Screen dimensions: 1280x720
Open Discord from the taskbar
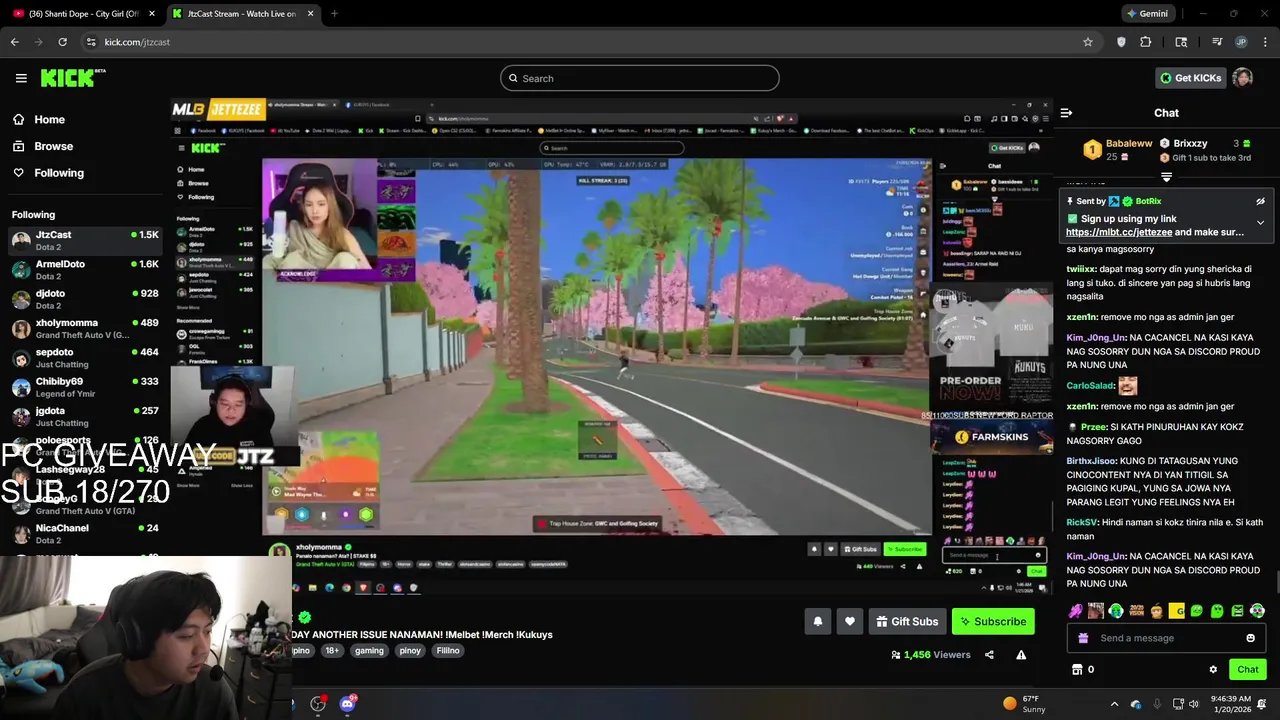click(x=347, y=704)
